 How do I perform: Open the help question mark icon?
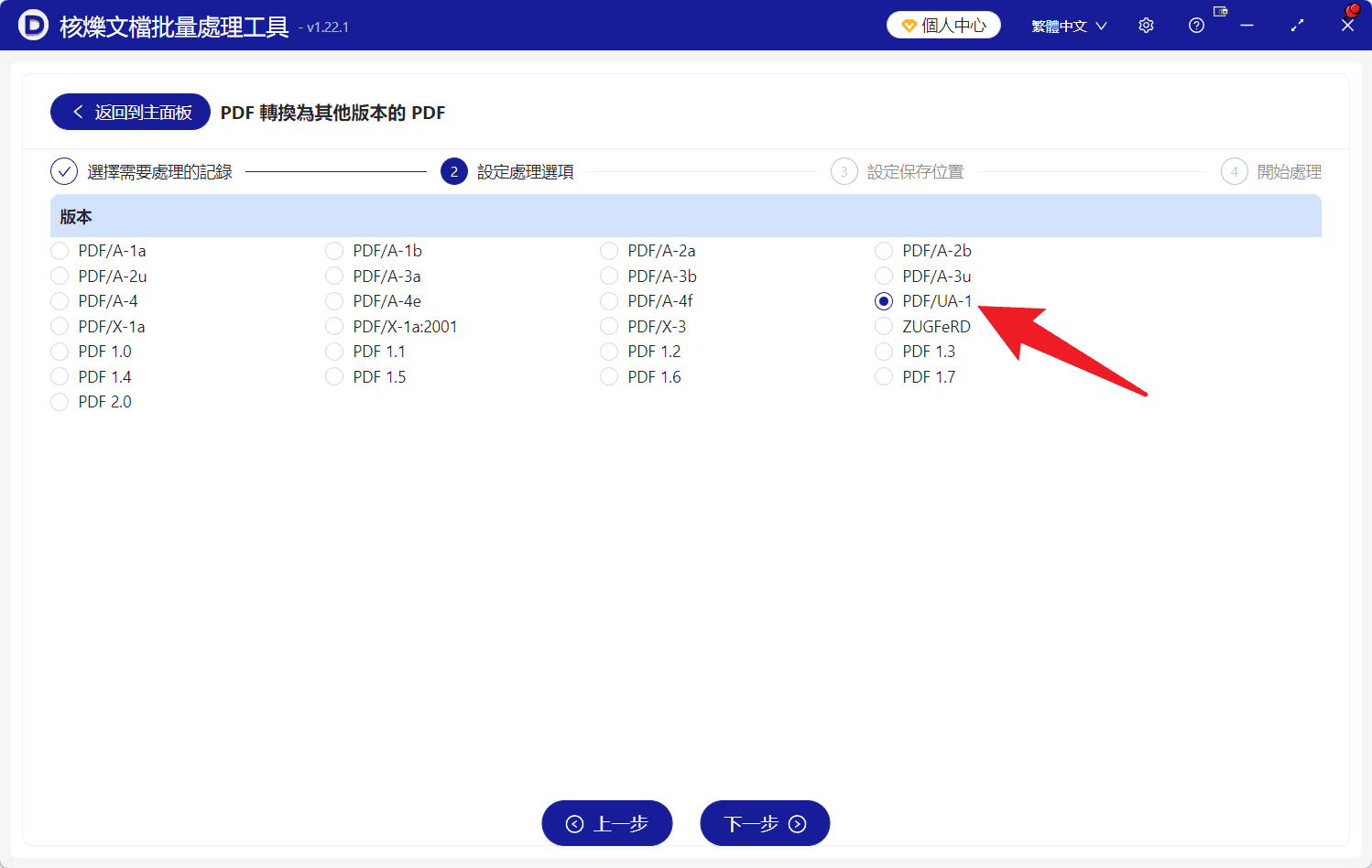tap(1196, 26)
